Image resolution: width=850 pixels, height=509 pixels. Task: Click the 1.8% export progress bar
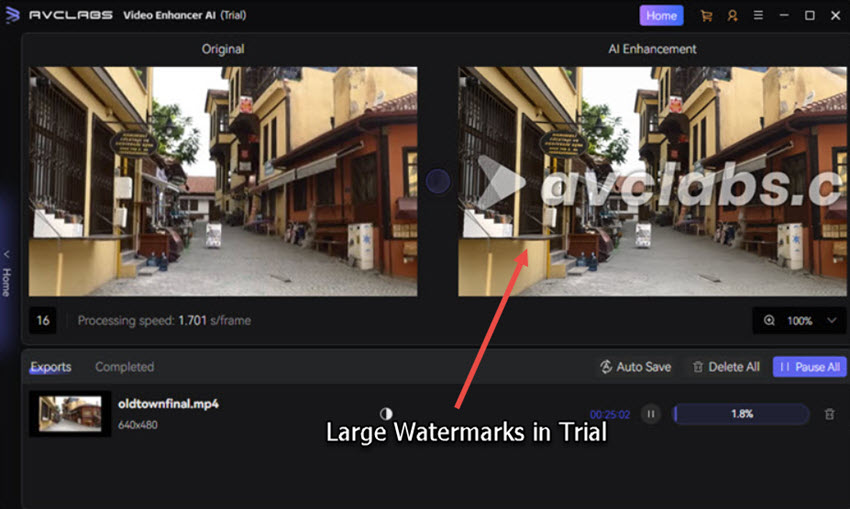741,414
